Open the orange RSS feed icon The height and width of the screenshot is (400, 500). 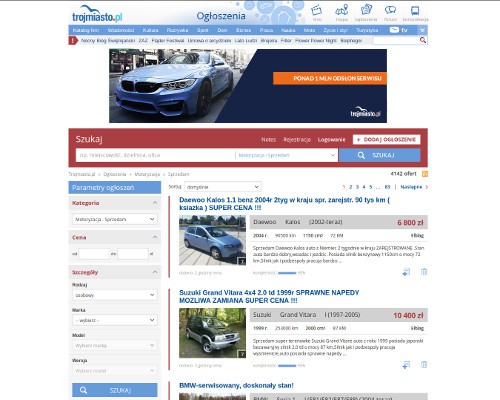coord(425,174)
